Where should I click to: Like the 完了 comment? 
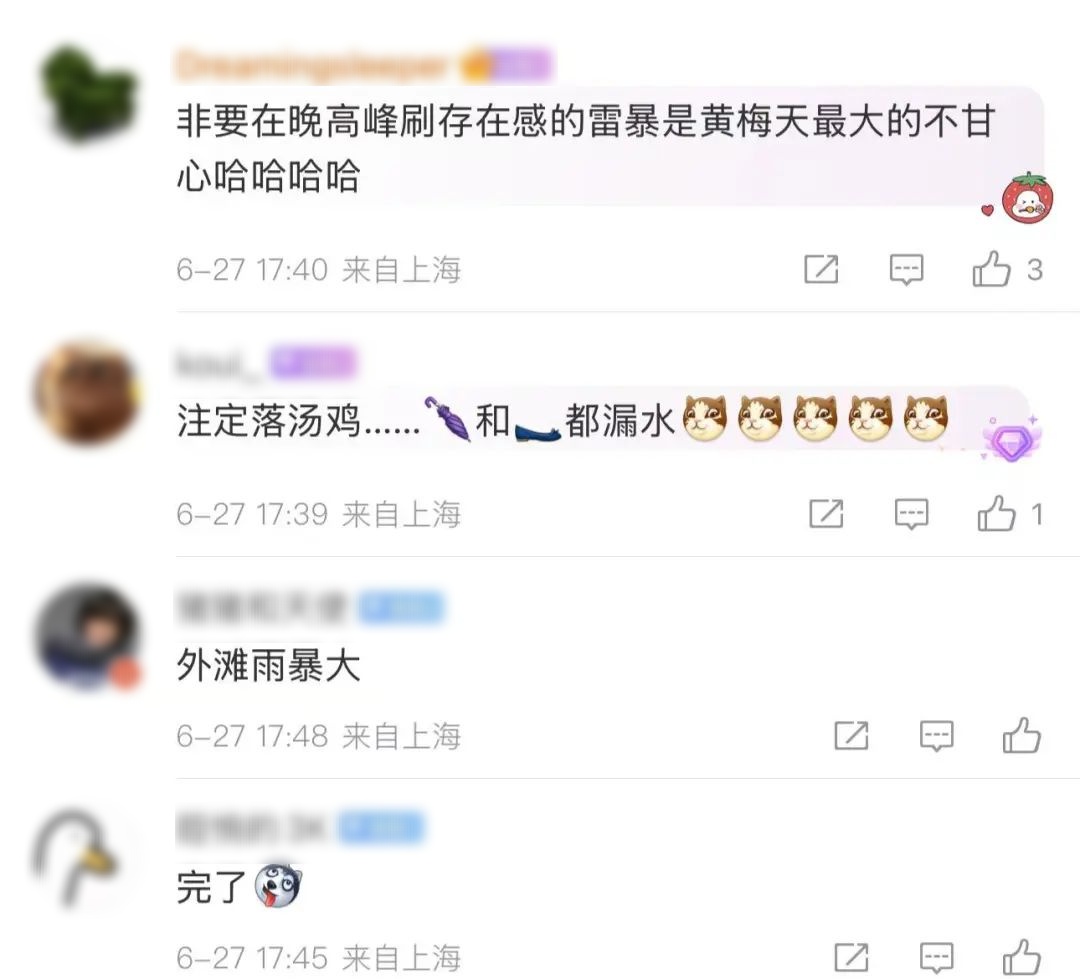tap(1021, 958)
